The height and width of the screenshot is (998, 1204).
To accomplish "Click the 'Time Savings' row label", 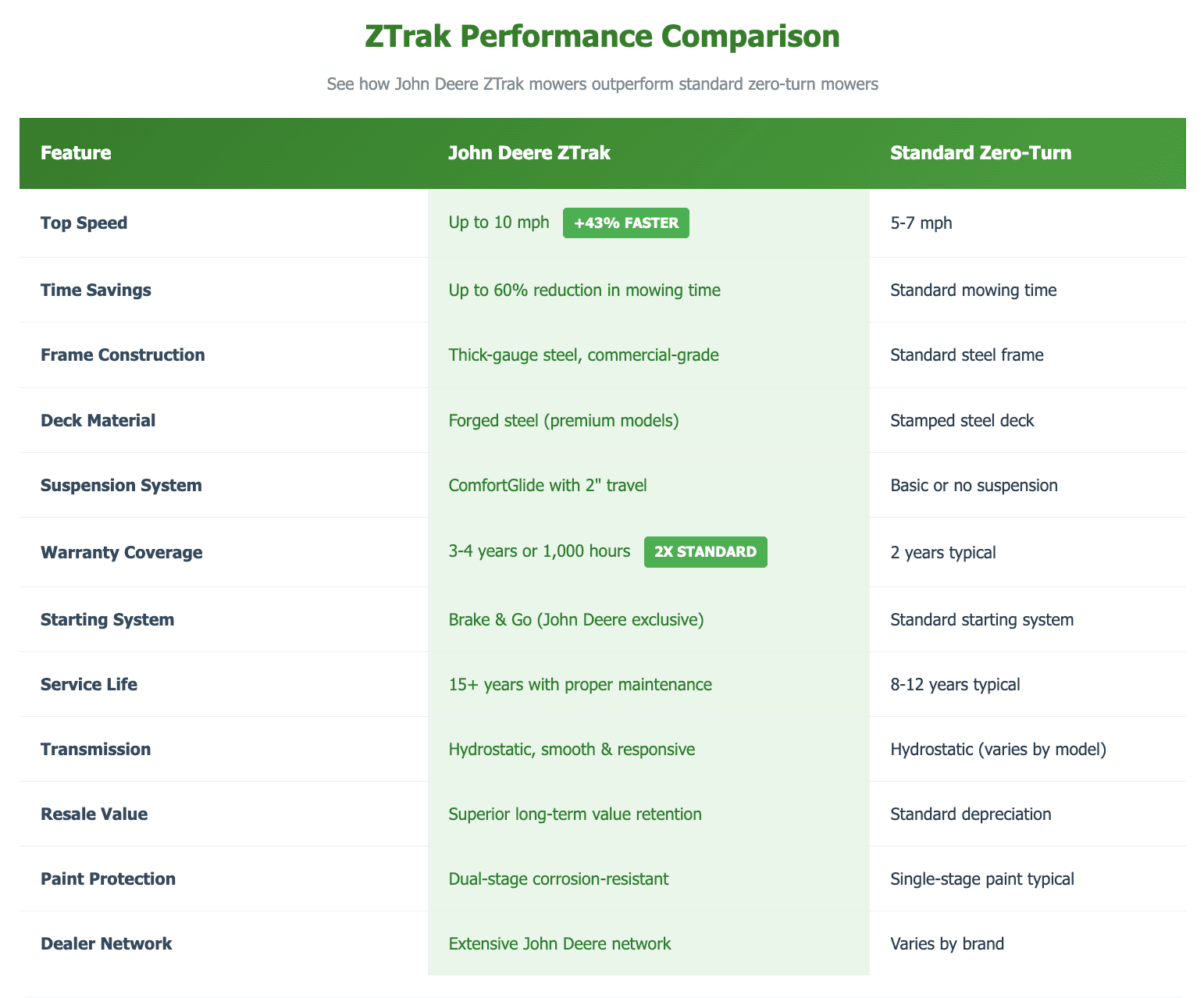I will (x=95, y=290).
